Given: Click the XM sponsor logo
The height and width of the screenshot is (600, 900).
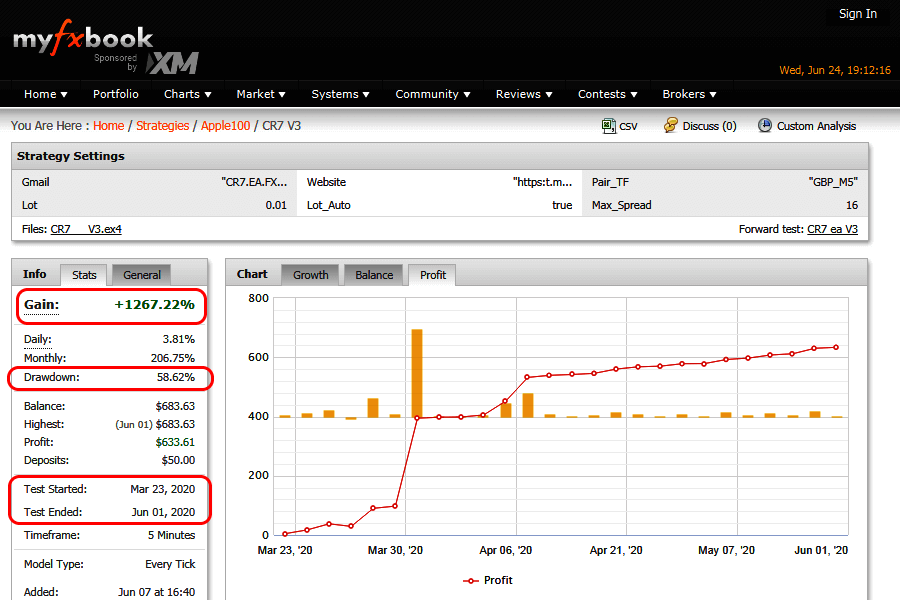Looking at the screenshot, I should coord(172,63).
